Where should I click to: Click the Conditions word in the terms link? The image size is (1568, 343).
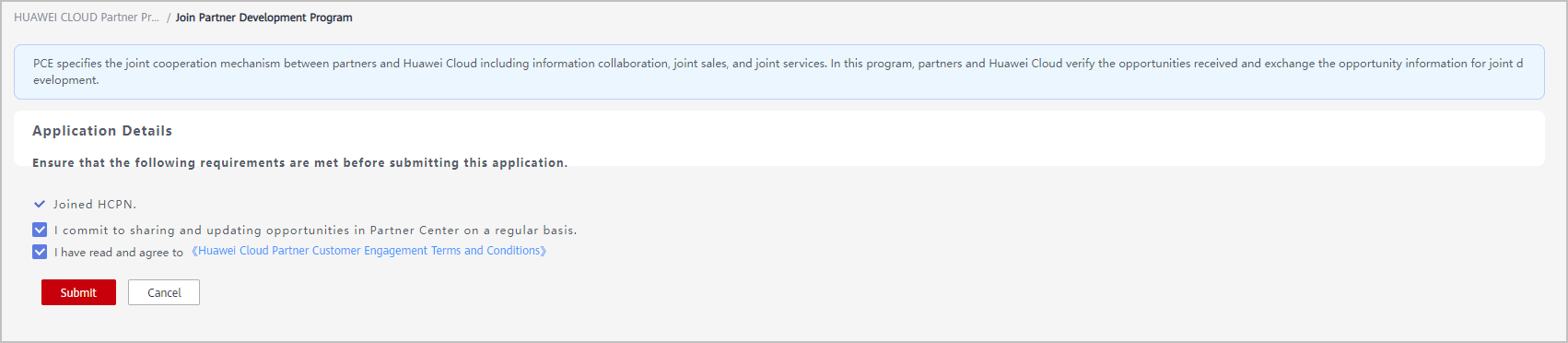(513, 251)
